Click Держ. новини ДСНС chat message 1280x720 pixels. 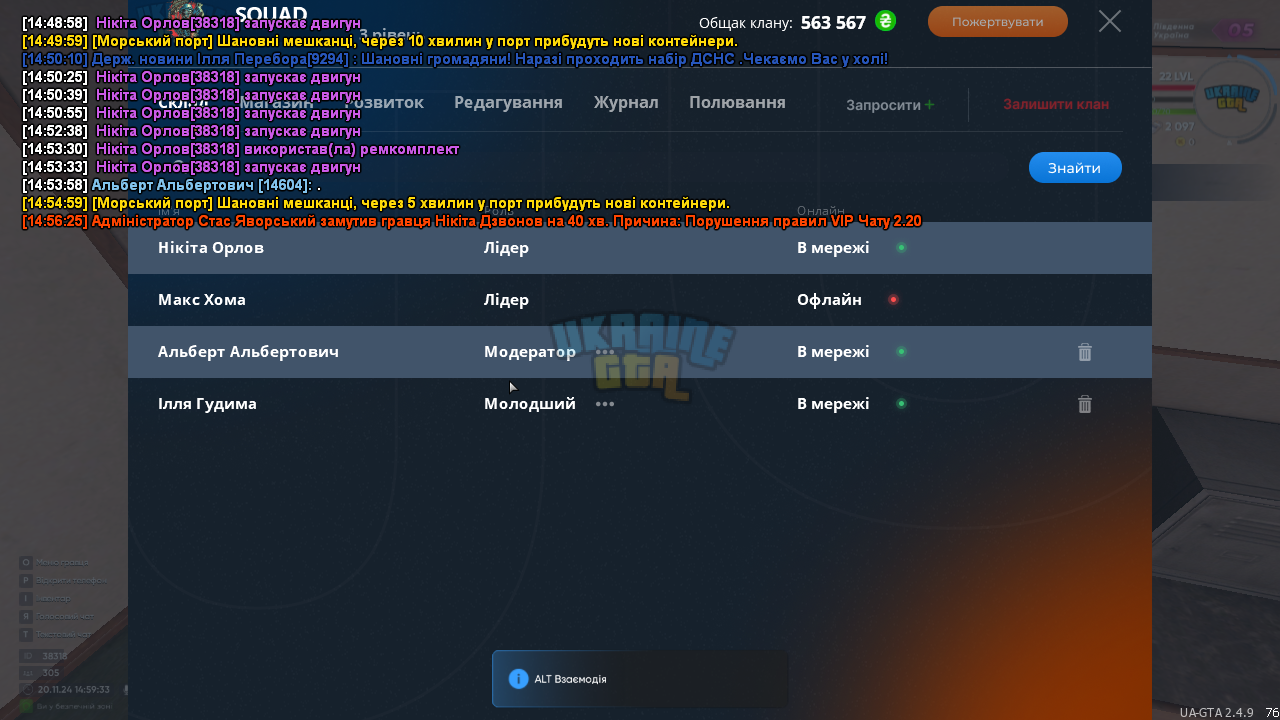tap(455, 59)
